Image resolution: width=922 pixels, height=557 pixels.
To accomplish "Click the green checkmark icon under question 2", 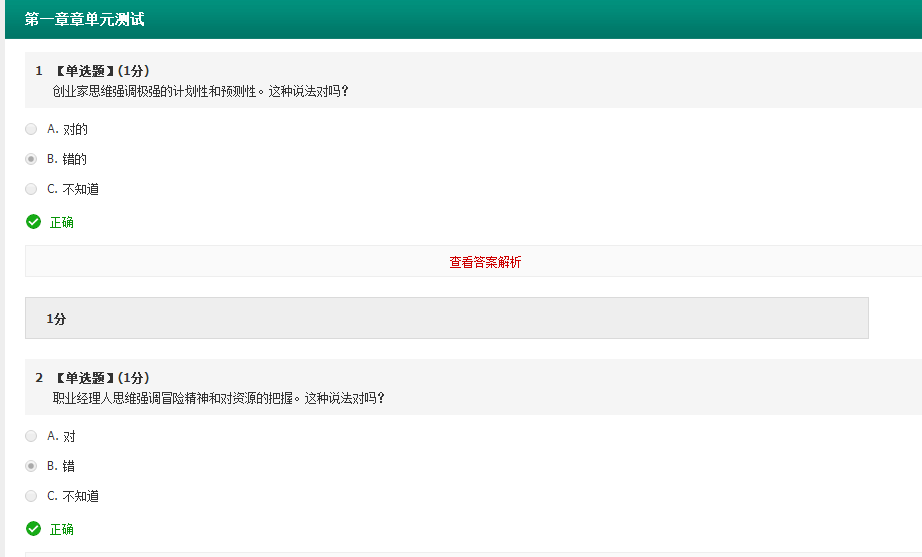I will pos(33,529).
